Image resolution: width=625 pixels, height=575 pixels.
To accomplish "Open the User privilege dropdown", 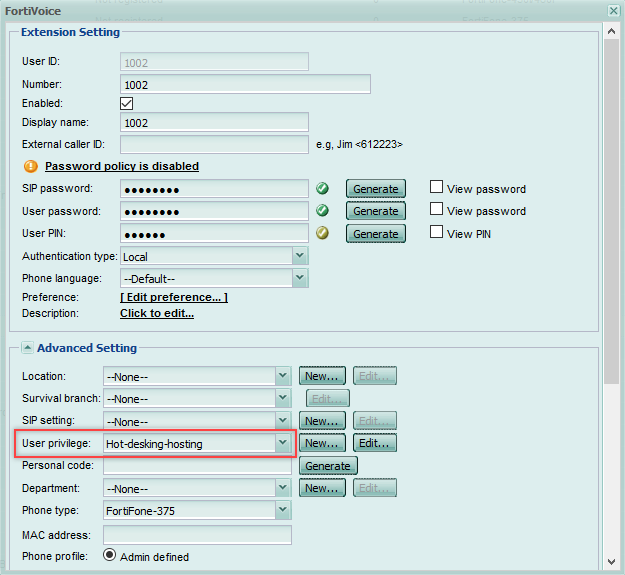I will click(282, 443).
